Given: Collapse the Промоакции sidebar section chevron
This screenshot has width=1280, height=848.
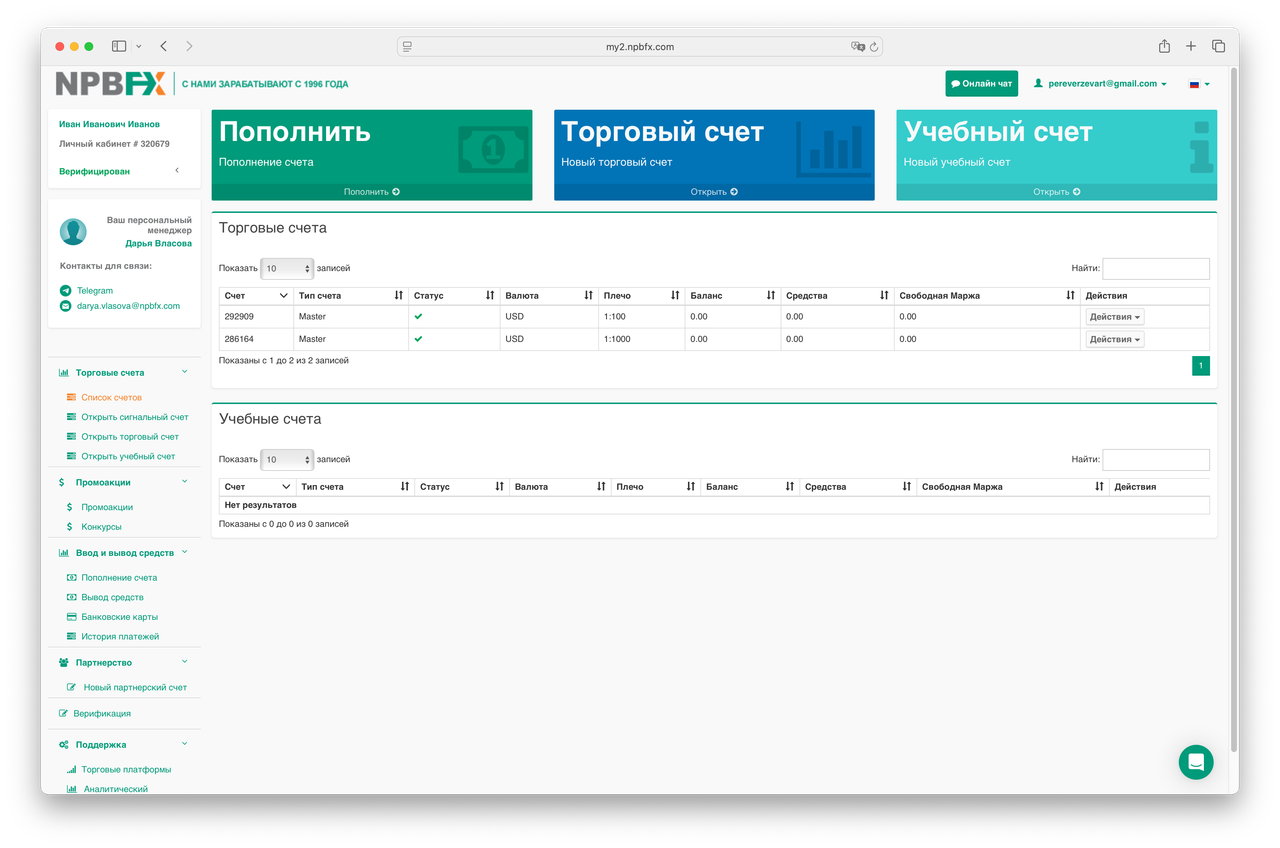Looking at the screenshot, I should pyautogui.click(x=184, y=482).
